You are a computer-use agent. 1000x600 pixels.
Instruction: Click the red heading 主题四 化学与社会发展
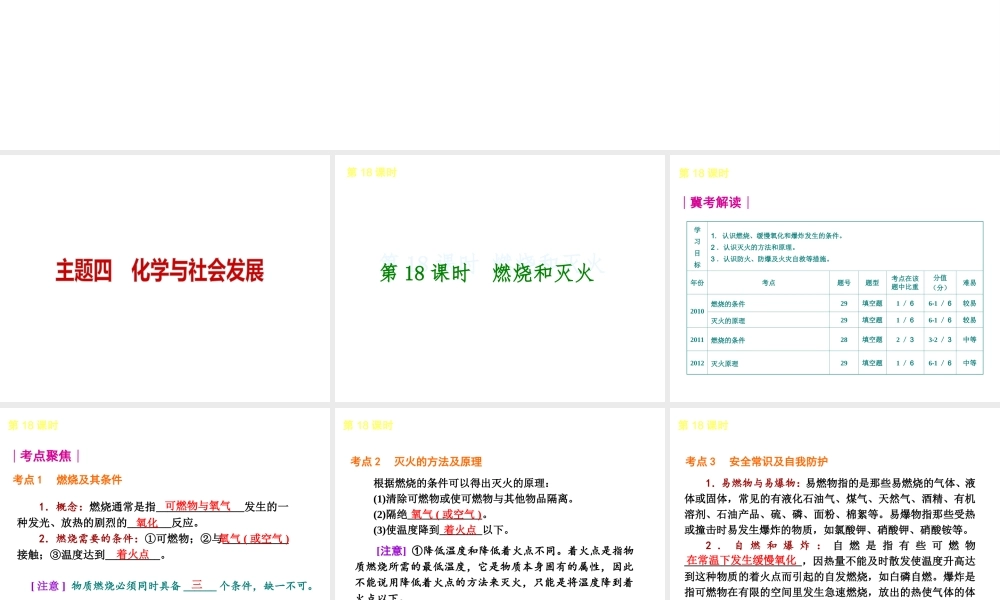pos(159,271)
